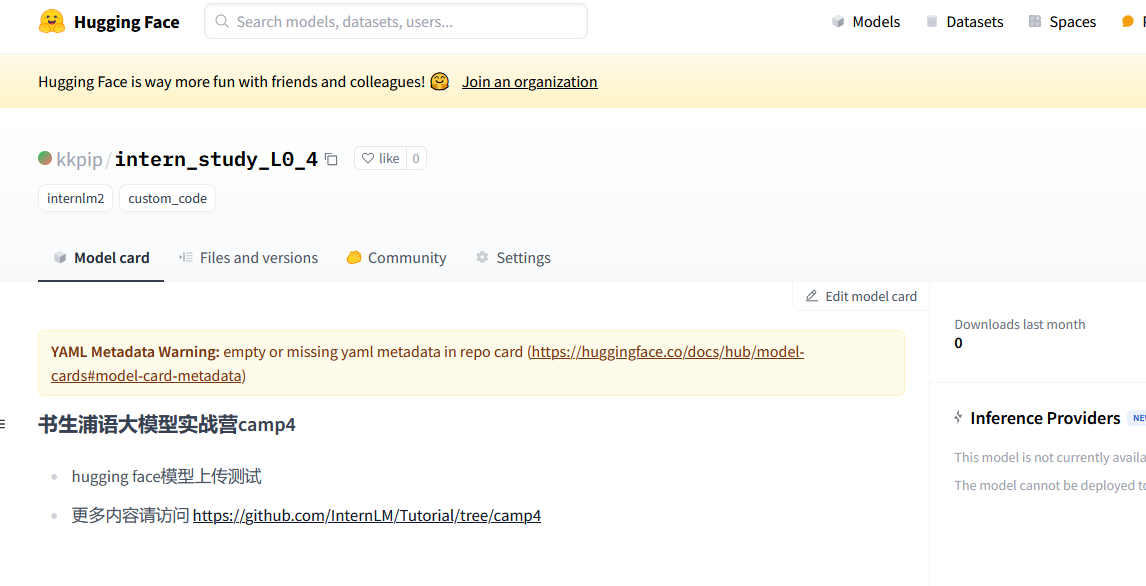
Task: Focus the search models, datasets, users field
Action: pyautogui.click(x=396, y=21)
